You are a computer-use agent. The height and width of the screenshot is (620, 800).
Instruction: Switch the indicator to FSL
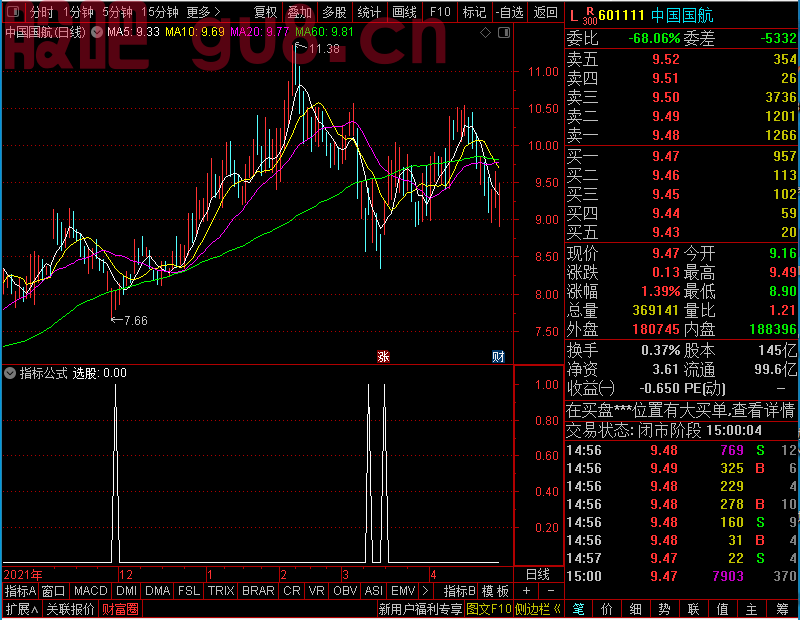pyautogui.click(x=189, y=591)
